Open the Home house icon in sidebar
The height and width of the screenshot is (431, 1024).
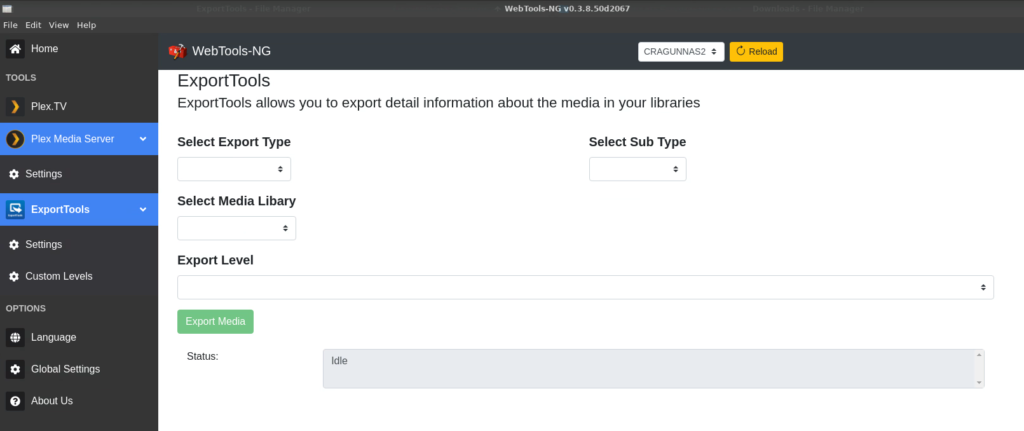click(15, 49)
